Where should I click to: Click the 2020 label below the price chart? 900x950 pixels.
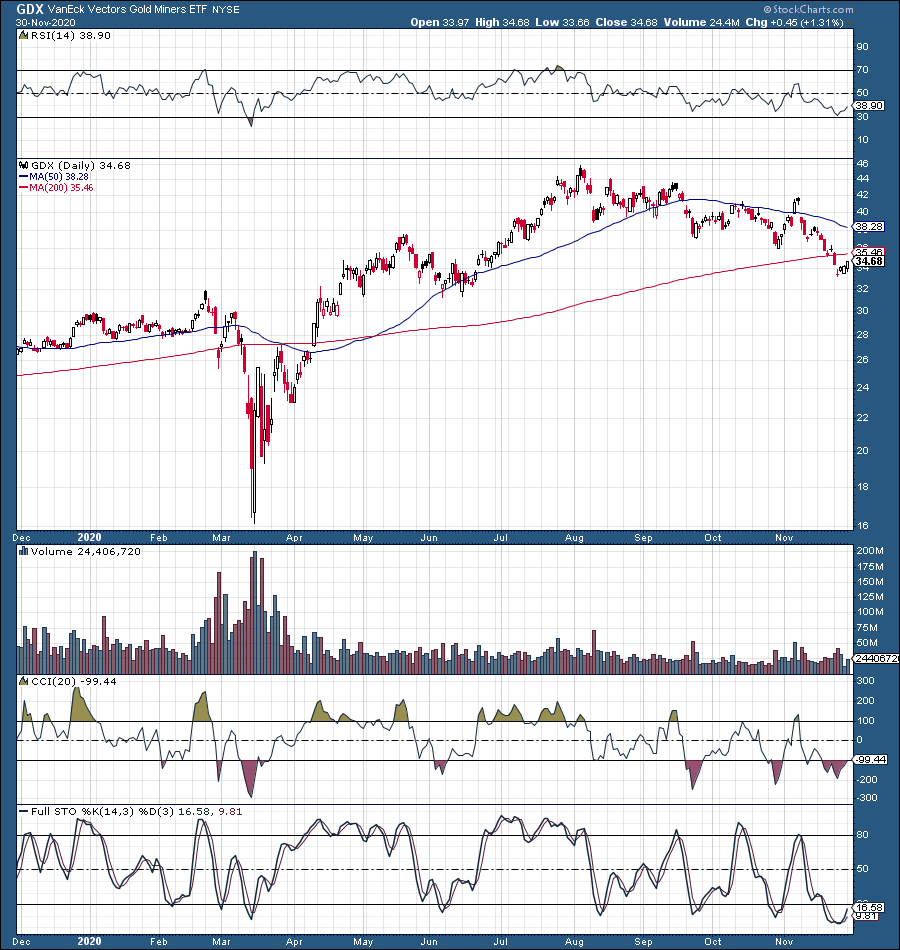(90, 537)
